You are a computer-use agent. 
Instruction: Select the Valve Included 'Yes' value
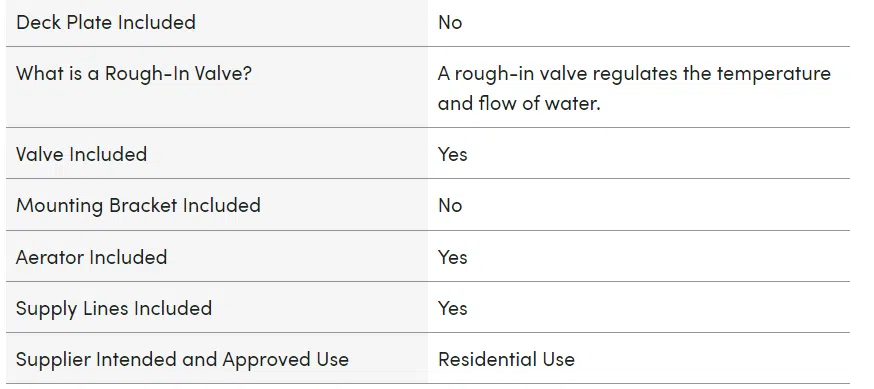[x=453, y=154]
